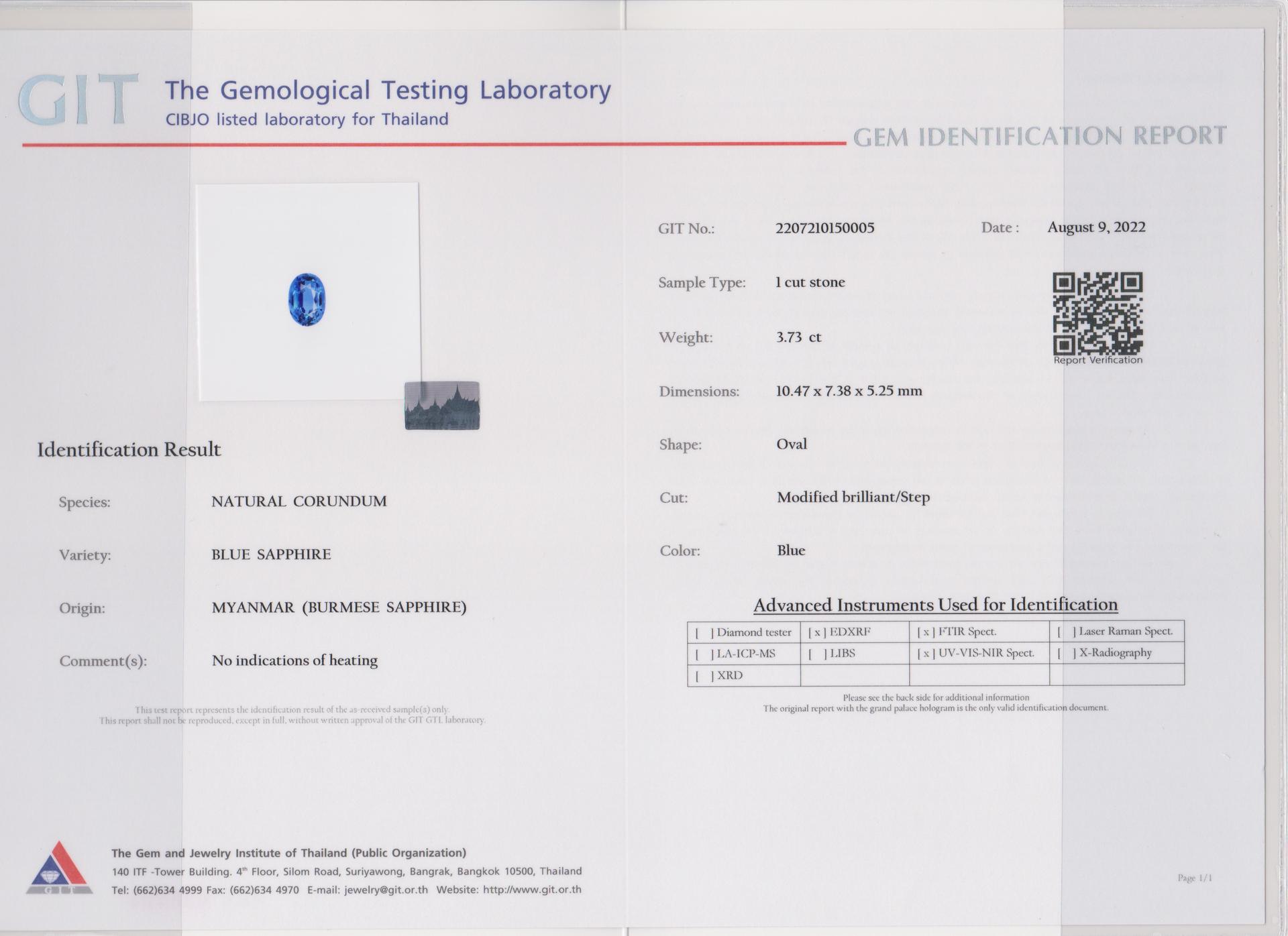Click the Diamond tester checkbox
The image size is (1288, 936).
(704, 632)
